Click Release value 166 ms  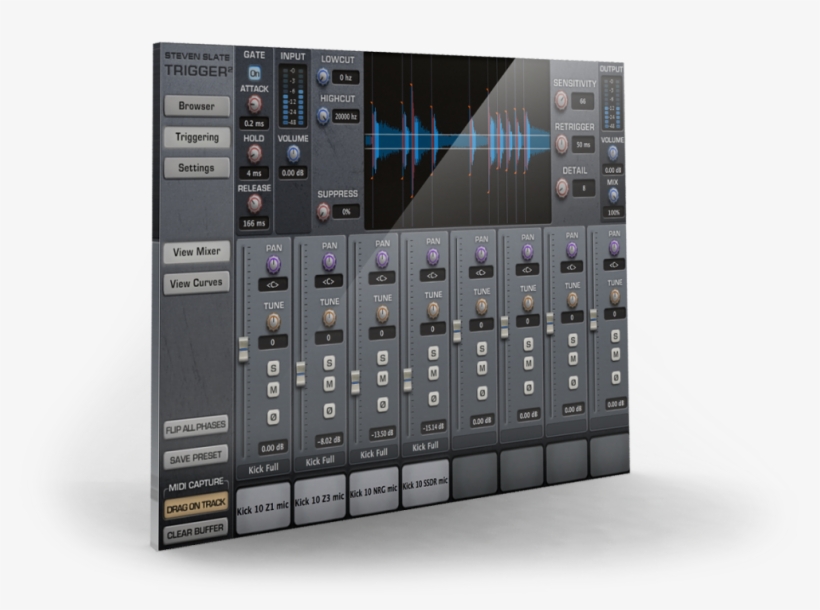coord(254,223)
